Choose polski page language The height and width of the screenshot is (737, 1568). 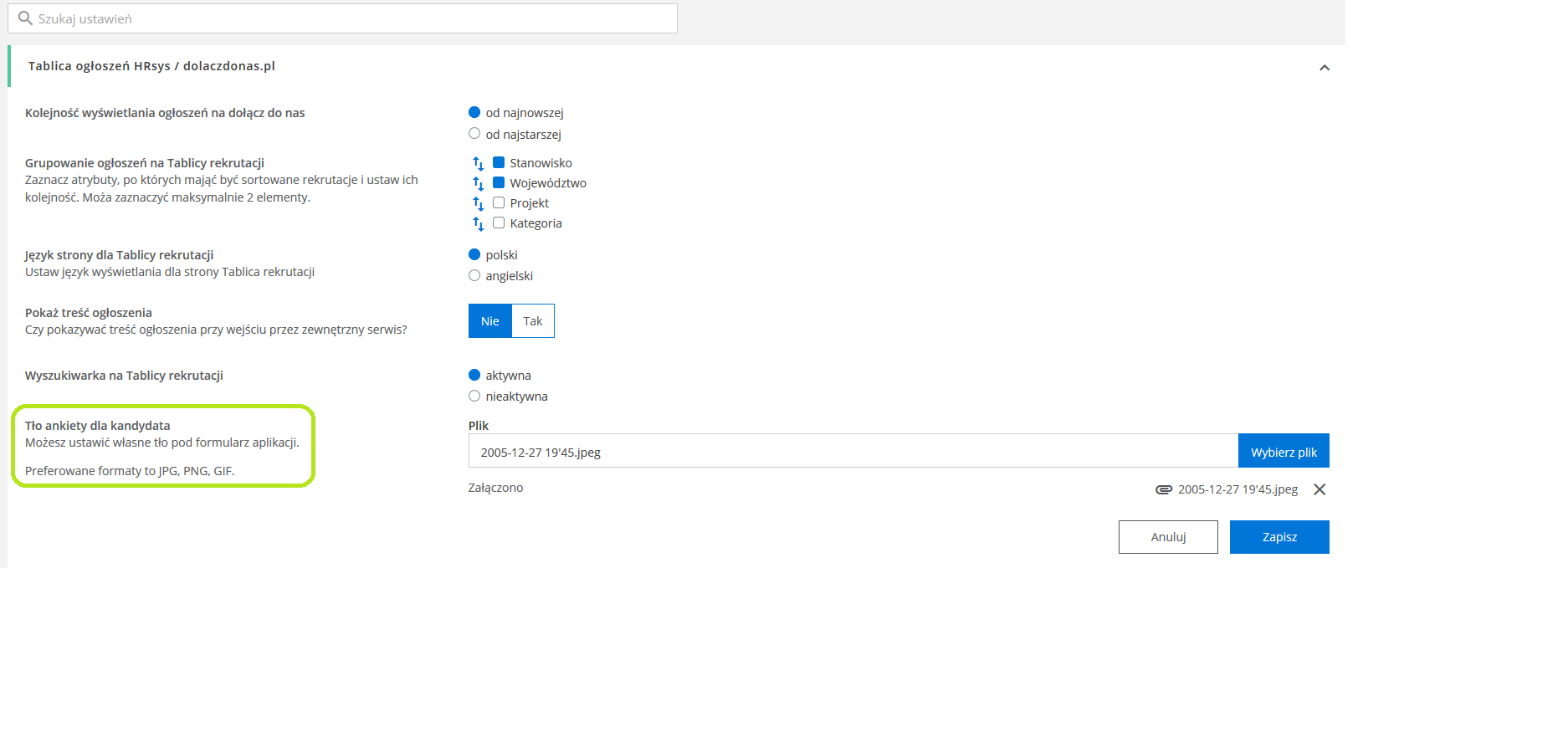pyautogui.click(x=474, y=254)
